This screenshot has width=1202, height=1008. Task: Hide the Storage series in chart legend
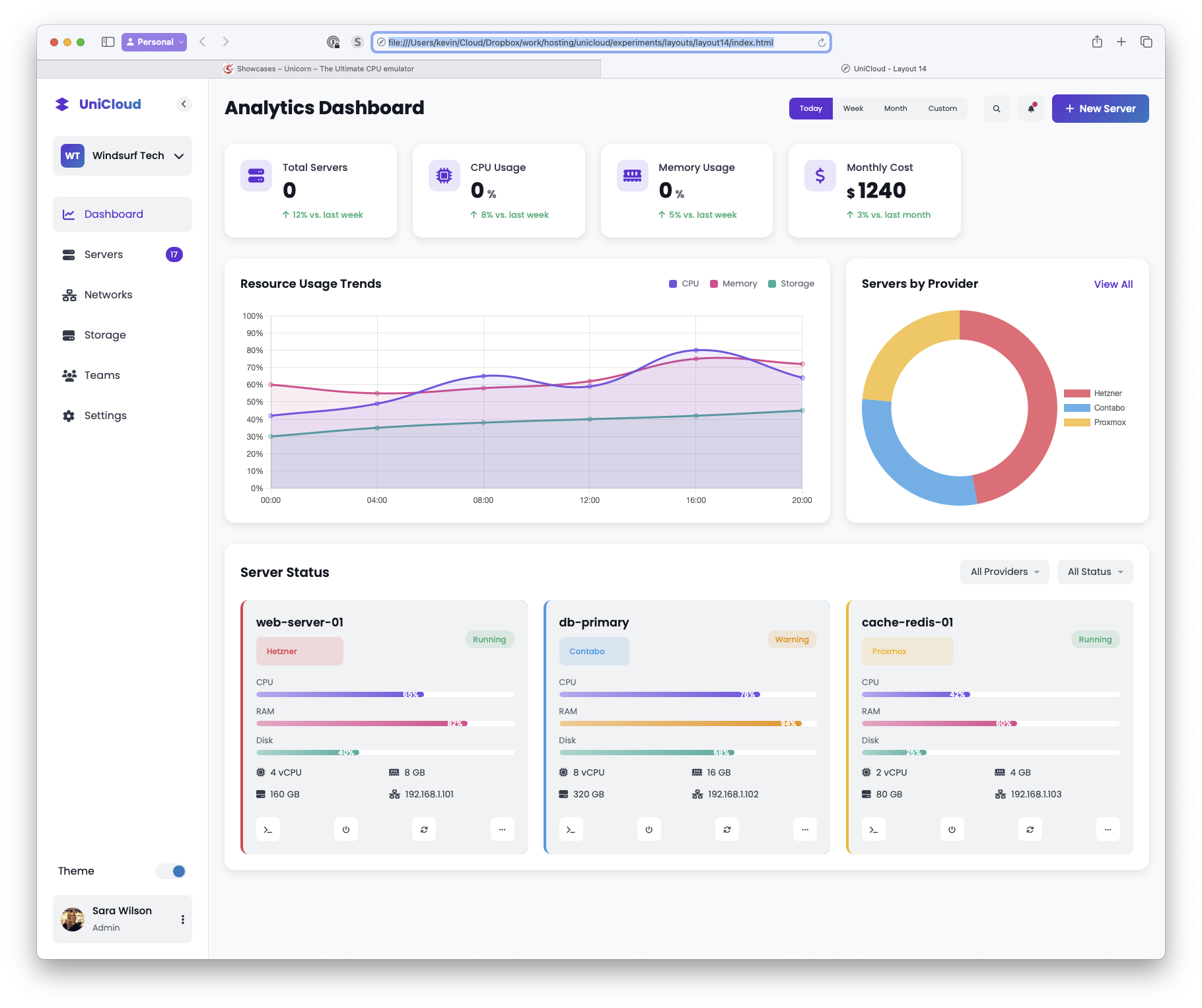tap(791, 284)
